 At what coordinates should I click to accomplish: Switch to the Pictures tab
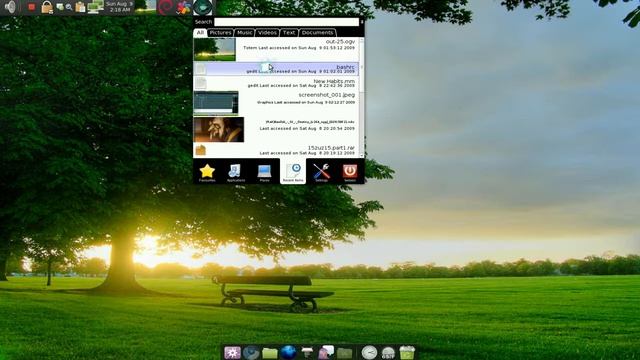pos(220,33)
